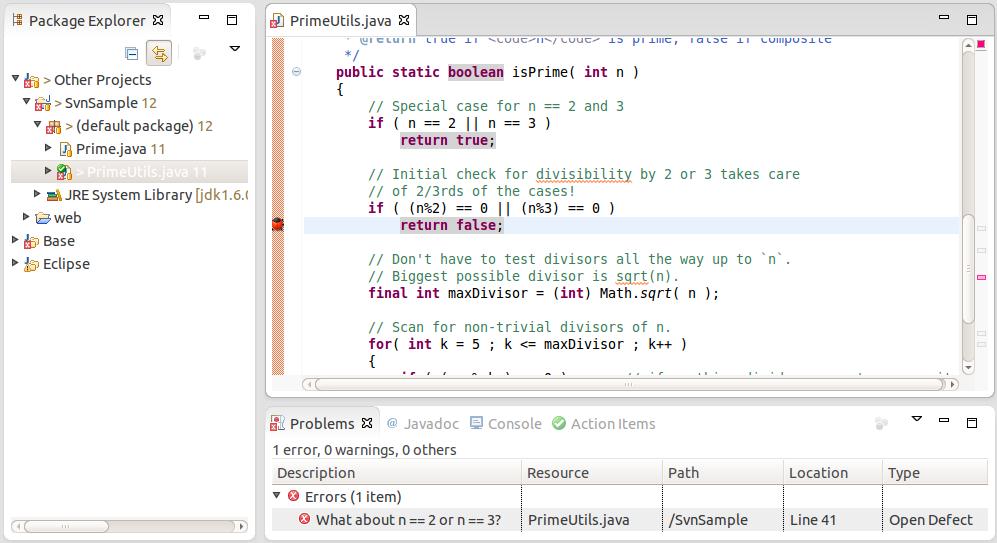
Task: Click greyed-out focus icon in Problems toolbar
Action: 881,423
